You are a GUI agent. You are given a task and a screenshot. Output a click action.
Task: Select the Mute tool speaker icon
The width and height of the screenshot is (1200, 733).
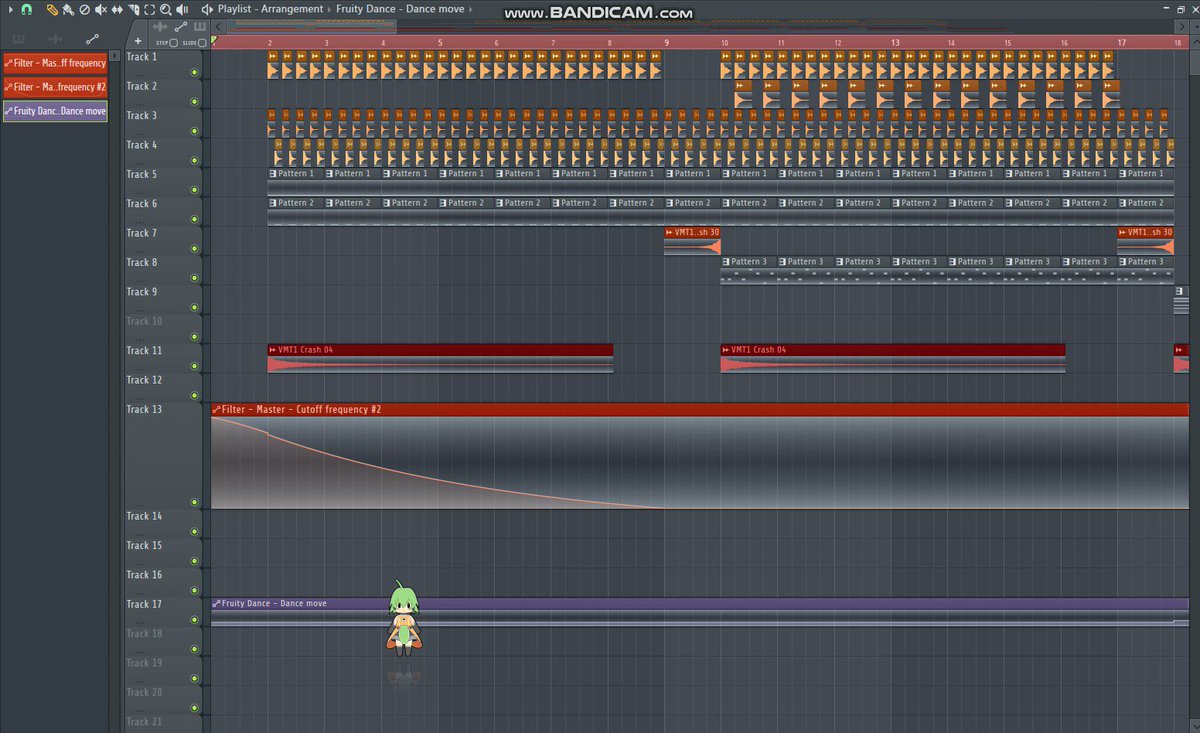(101, 10)
